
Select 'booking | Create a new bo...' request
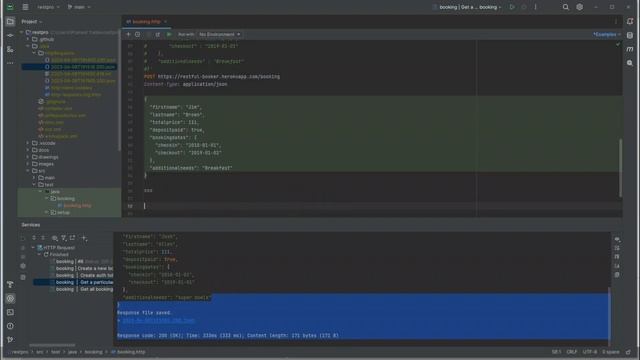84,269
